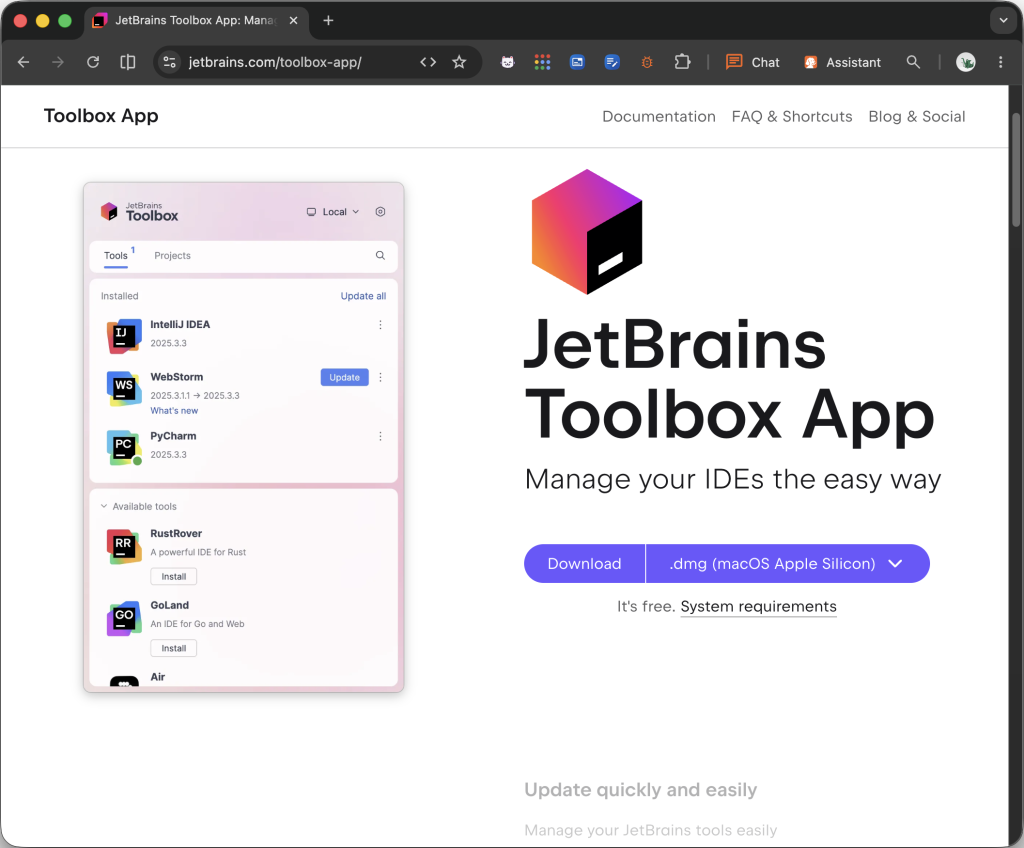Go back with the browser back arrow

(24, 62)
